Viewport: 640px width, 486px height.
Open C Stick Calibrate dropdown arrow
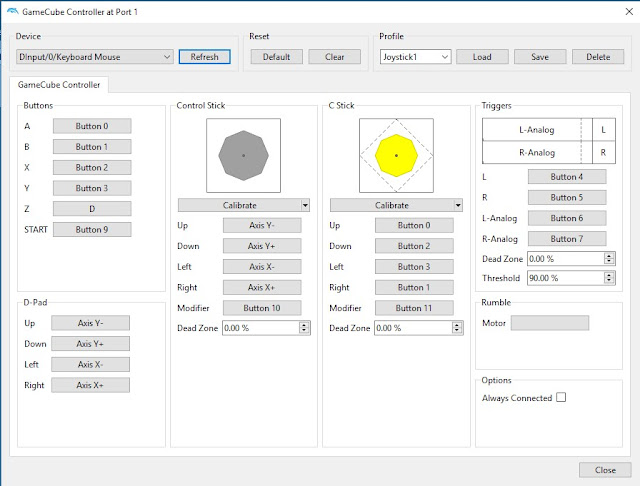coord(458,205)
